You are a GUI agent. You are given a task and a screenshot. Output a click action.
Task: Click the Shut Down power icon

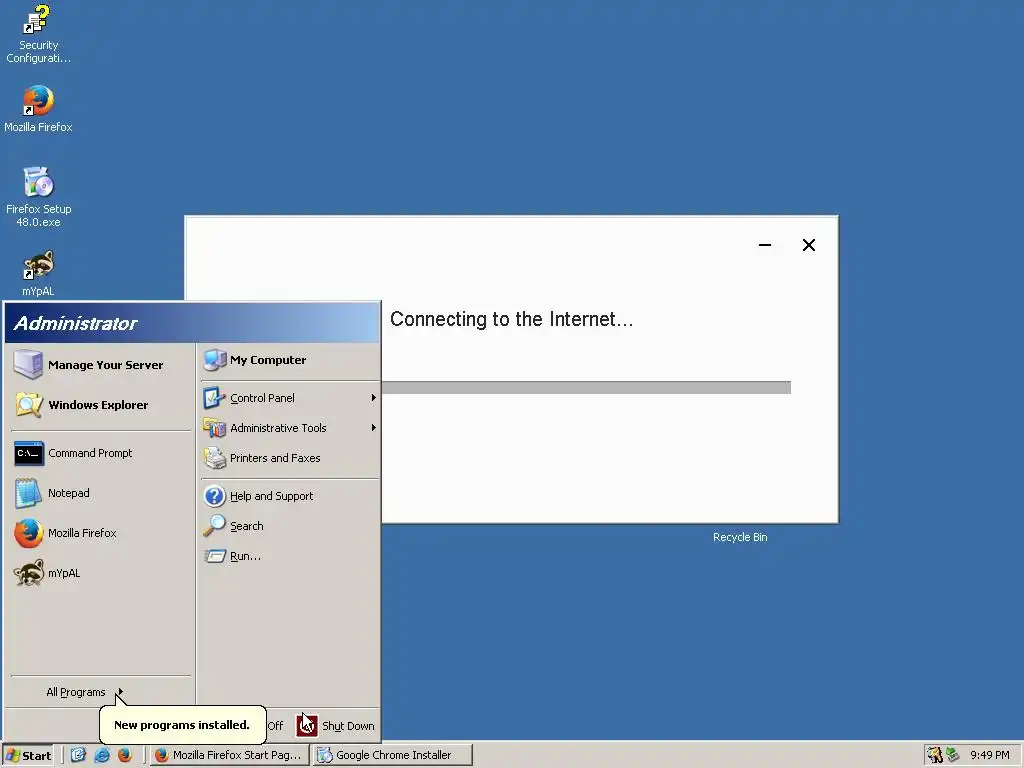tap(307, 726)
